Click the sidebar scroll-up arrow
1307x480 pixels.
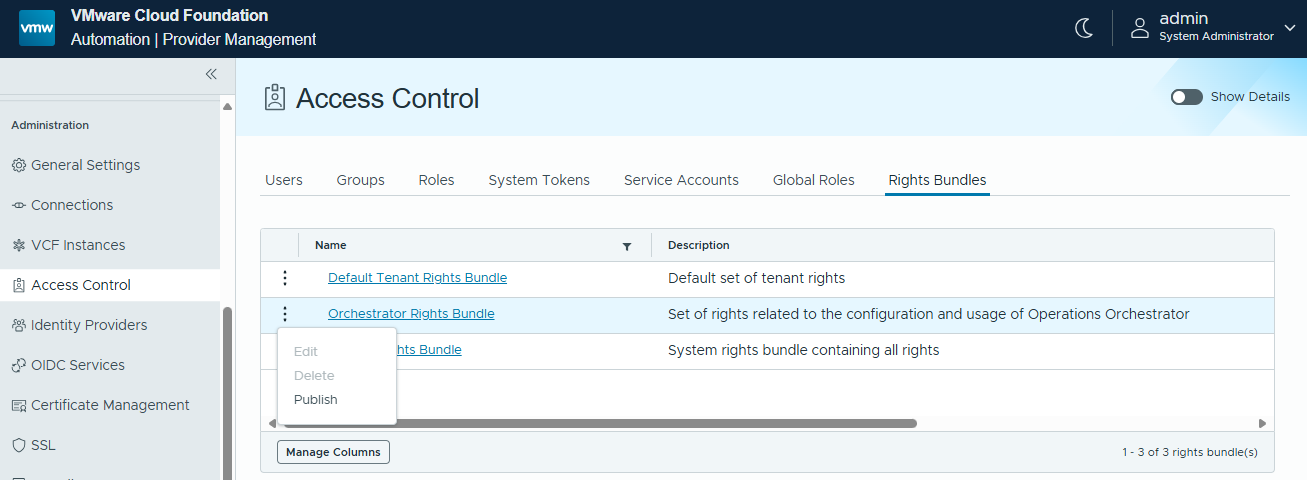[x=227, y=106]
